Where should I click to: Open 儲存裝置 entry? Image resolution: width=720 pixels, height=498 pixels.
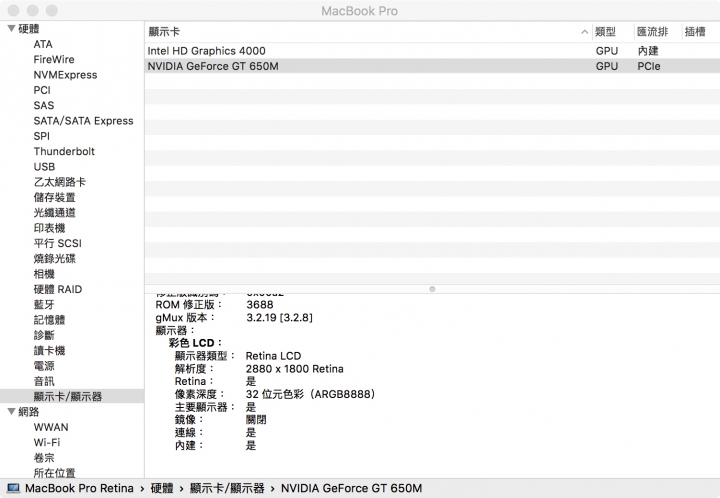click(54, 197)
